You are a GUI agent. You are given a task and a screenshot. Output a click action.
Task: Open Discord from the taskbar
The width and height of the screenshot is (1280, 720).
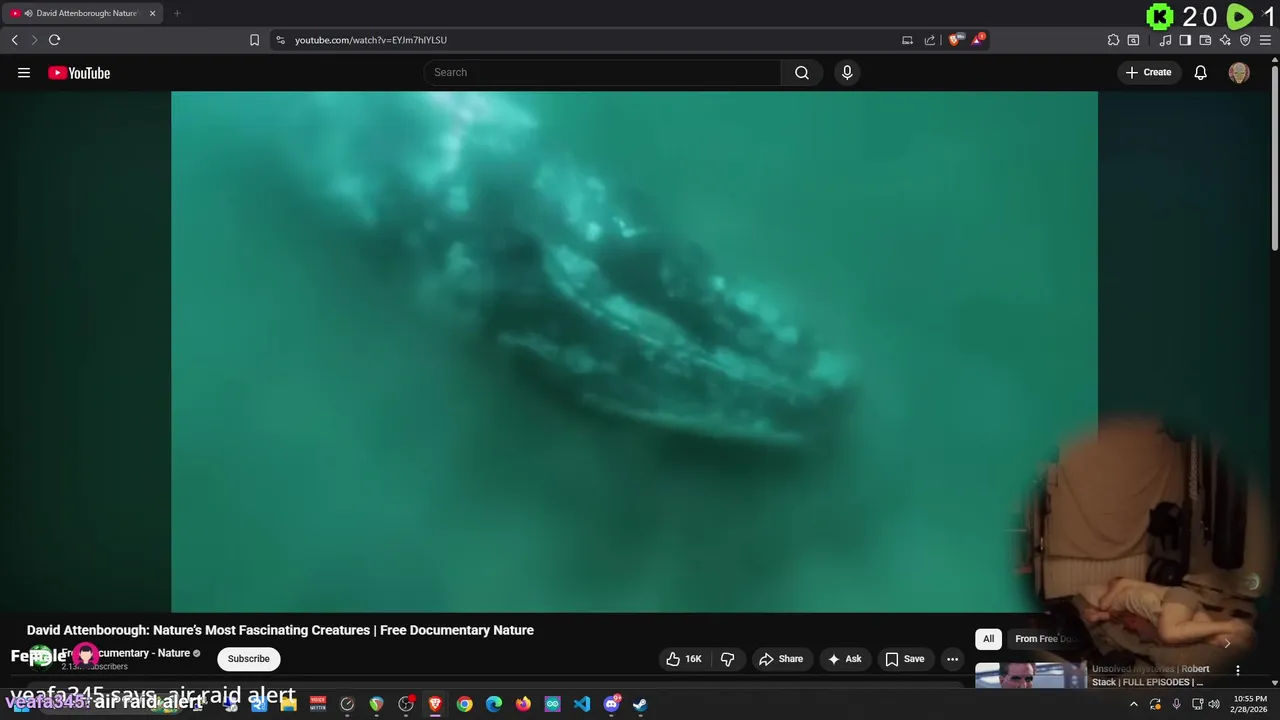(x=611, y=704)
